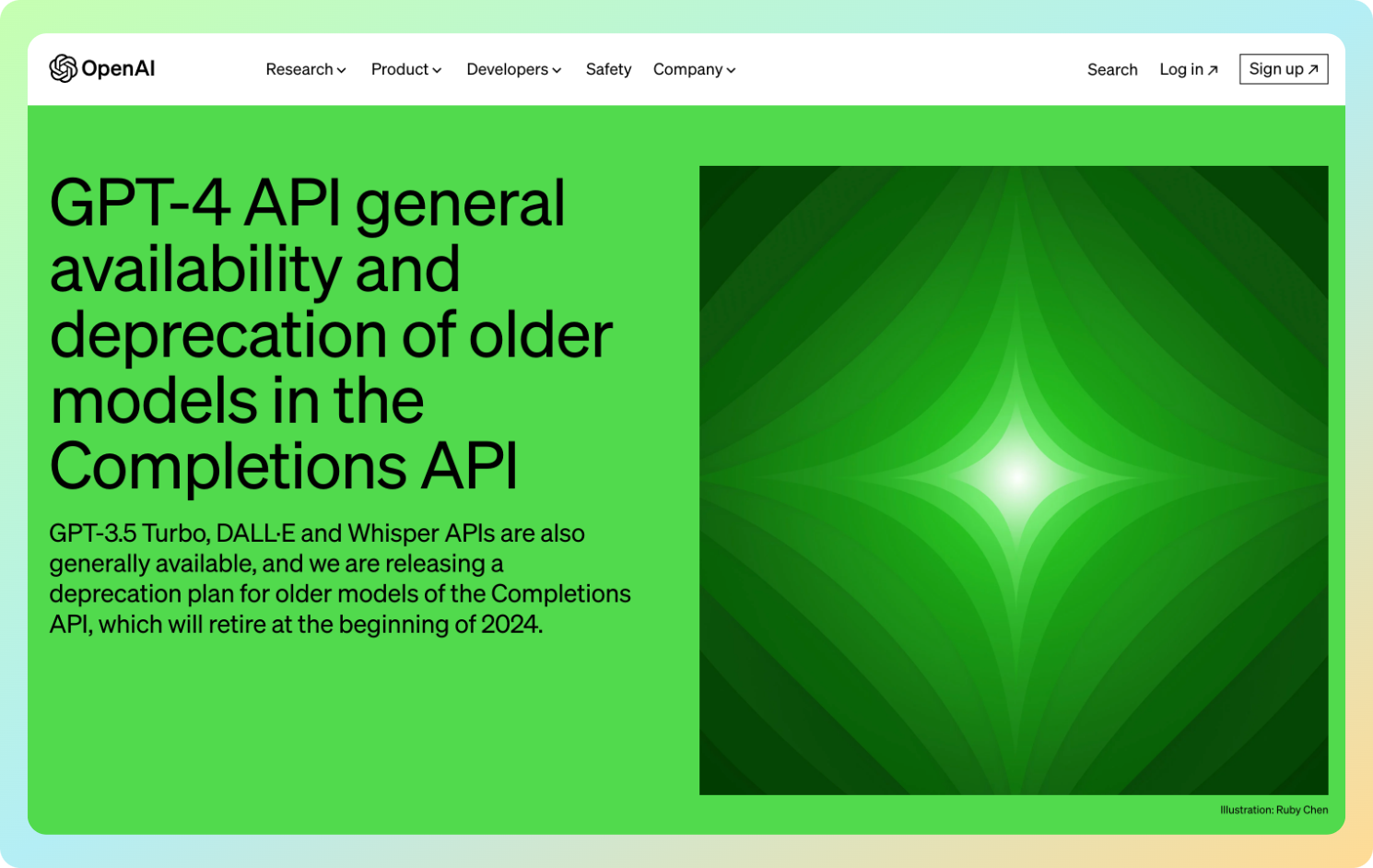
Task: Click the GPT-4 API general availability headline
Action: coord(331,335)
